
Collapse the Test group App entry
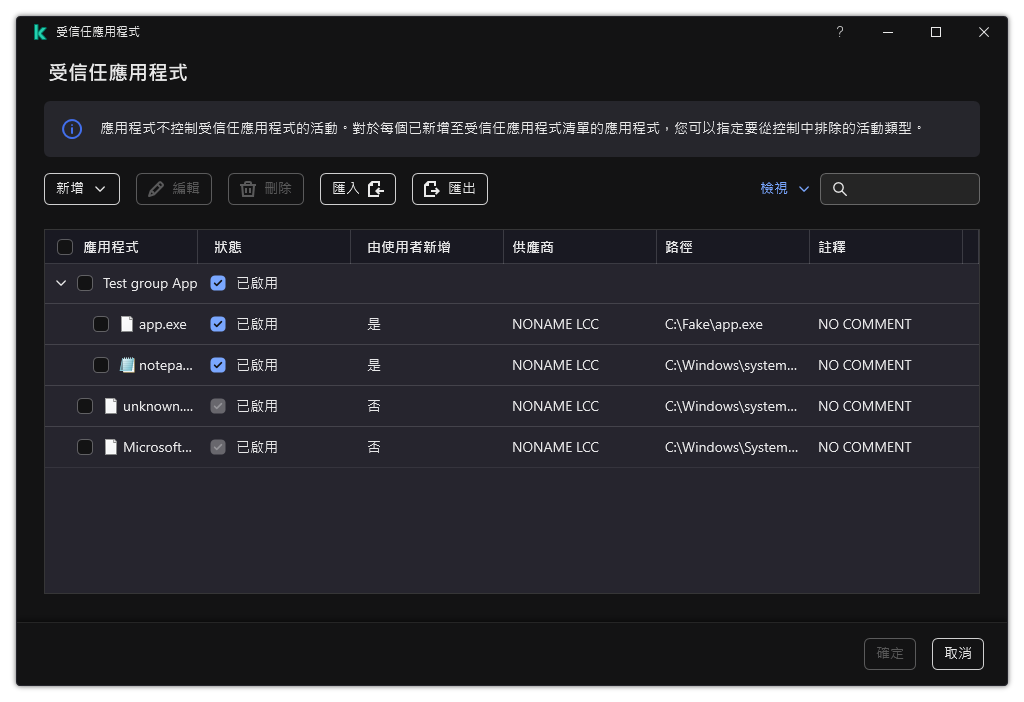[x=61, y=283]
